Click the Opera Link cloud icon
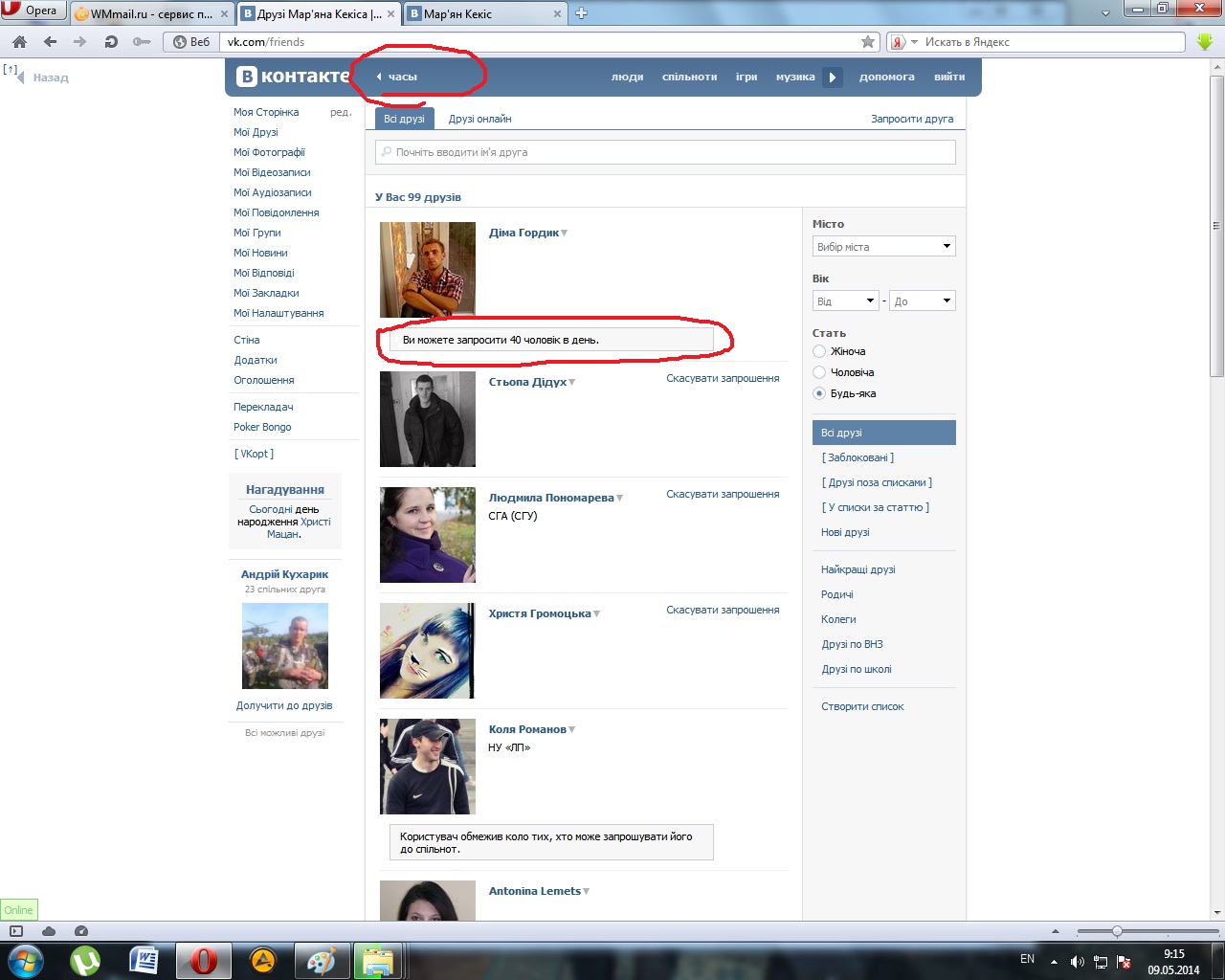This screenshot has width=1225, height=980. pyautogui.click(x=49, y=931)
